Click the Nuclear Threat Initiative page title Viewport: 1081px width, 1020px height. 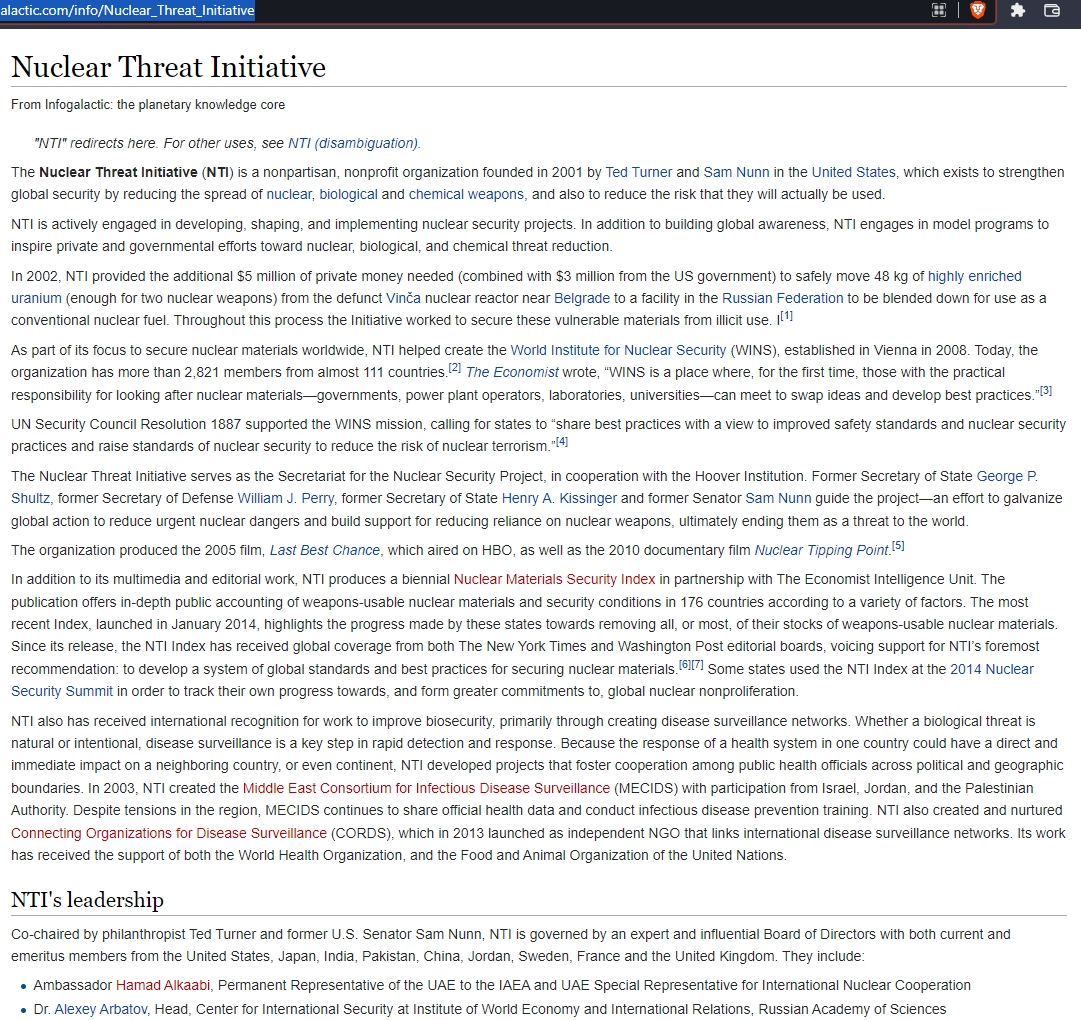[168, 67]
